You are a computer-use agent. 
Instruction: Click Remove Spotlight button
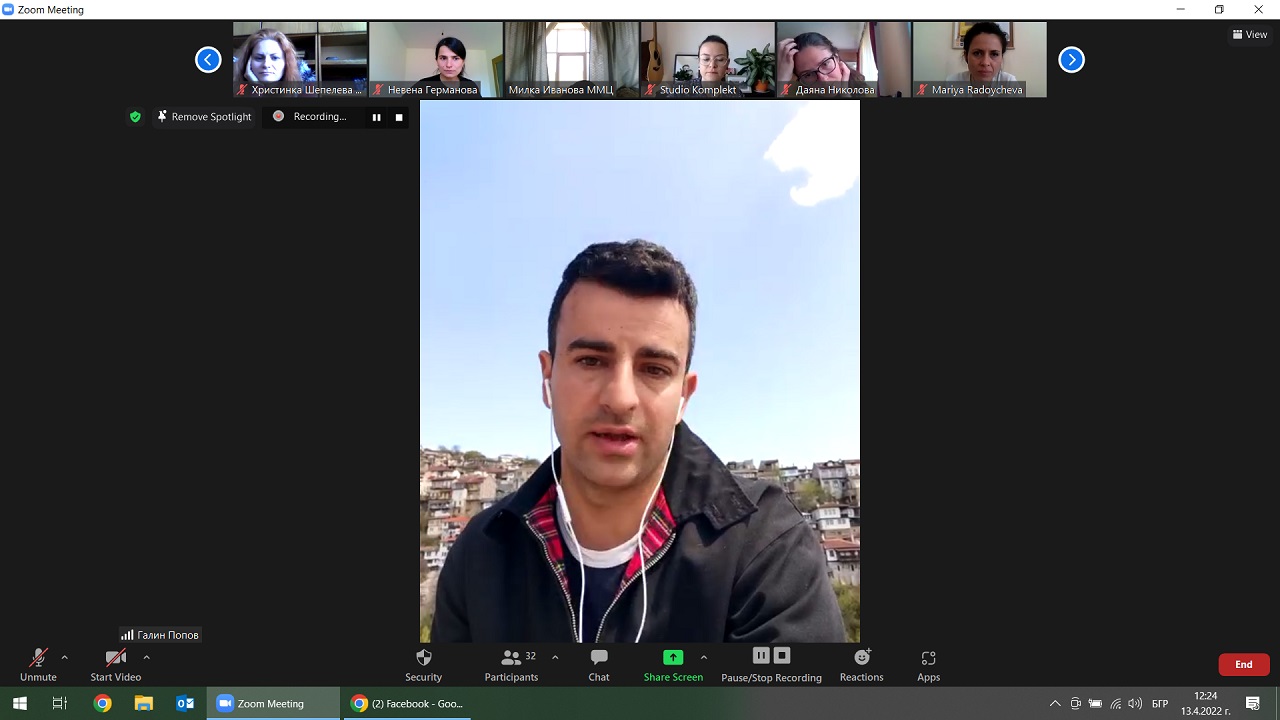coord(204,117)
